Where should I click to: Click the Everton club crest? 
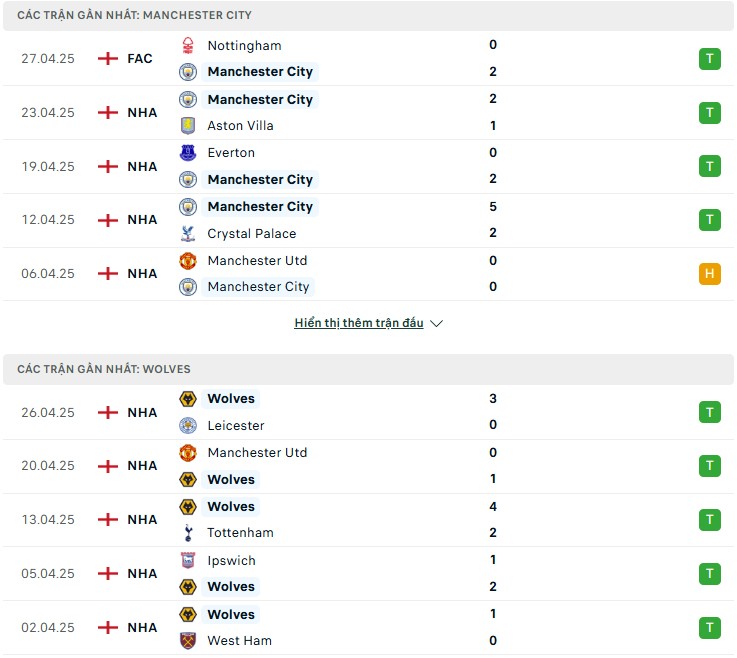[x=188, y=153]
